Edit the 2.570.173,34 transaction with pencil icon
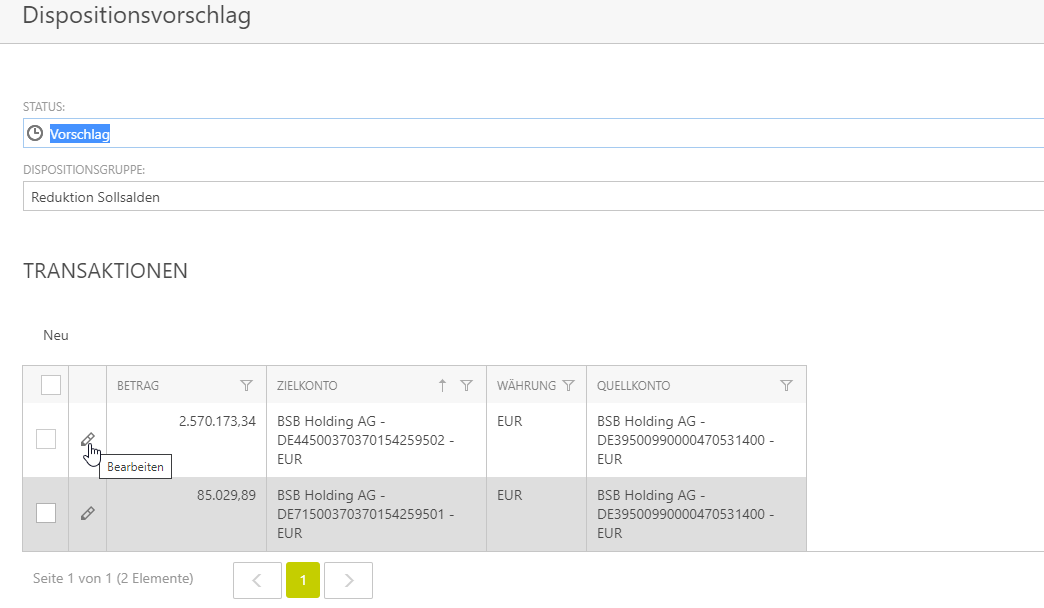Screen dimensions: 1044x608 coord(87,439)
